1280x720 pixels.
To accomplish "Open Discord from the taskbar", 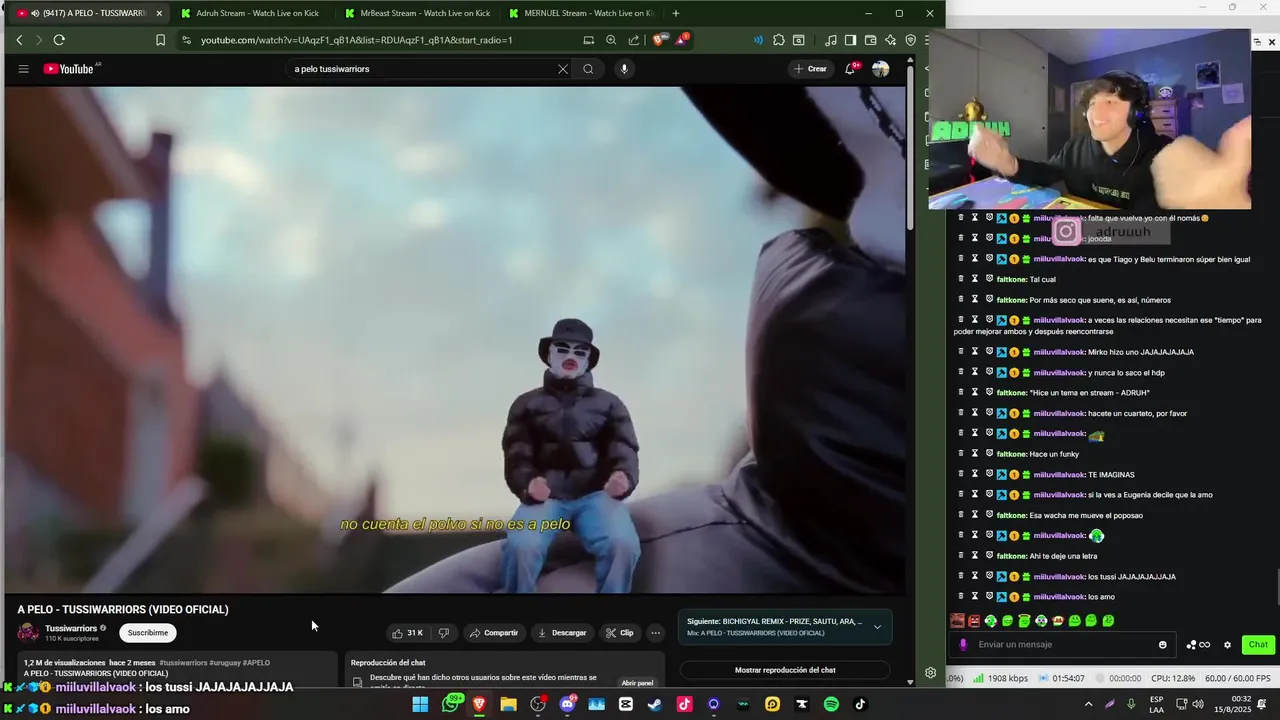I will tap(567, 704).
